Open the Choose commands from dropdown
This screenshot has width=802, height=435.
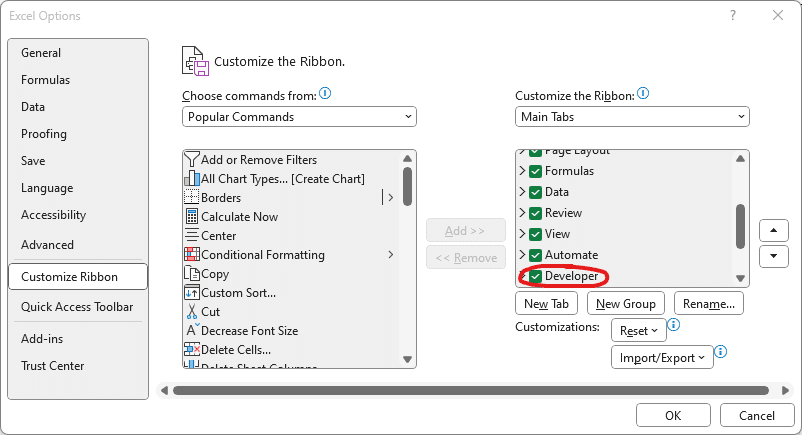pyautogui.click(x=299, y=117)
